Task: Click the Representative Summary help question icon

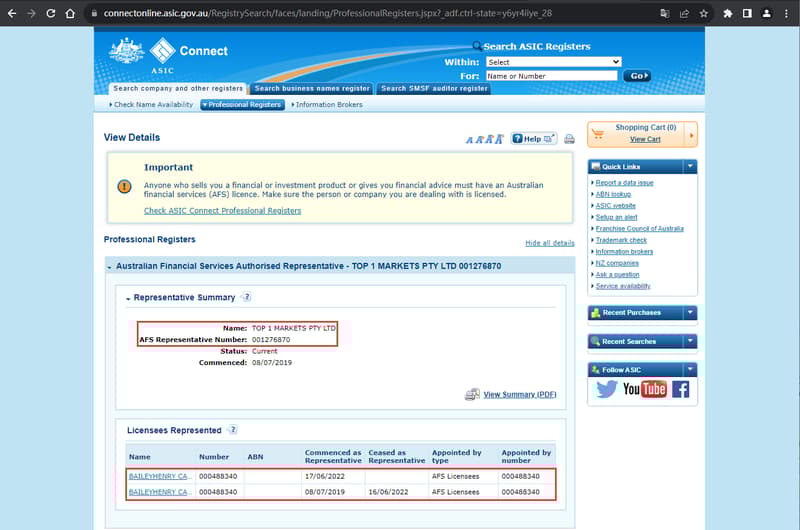Action: pyautogui.click(x=246, y=297)
